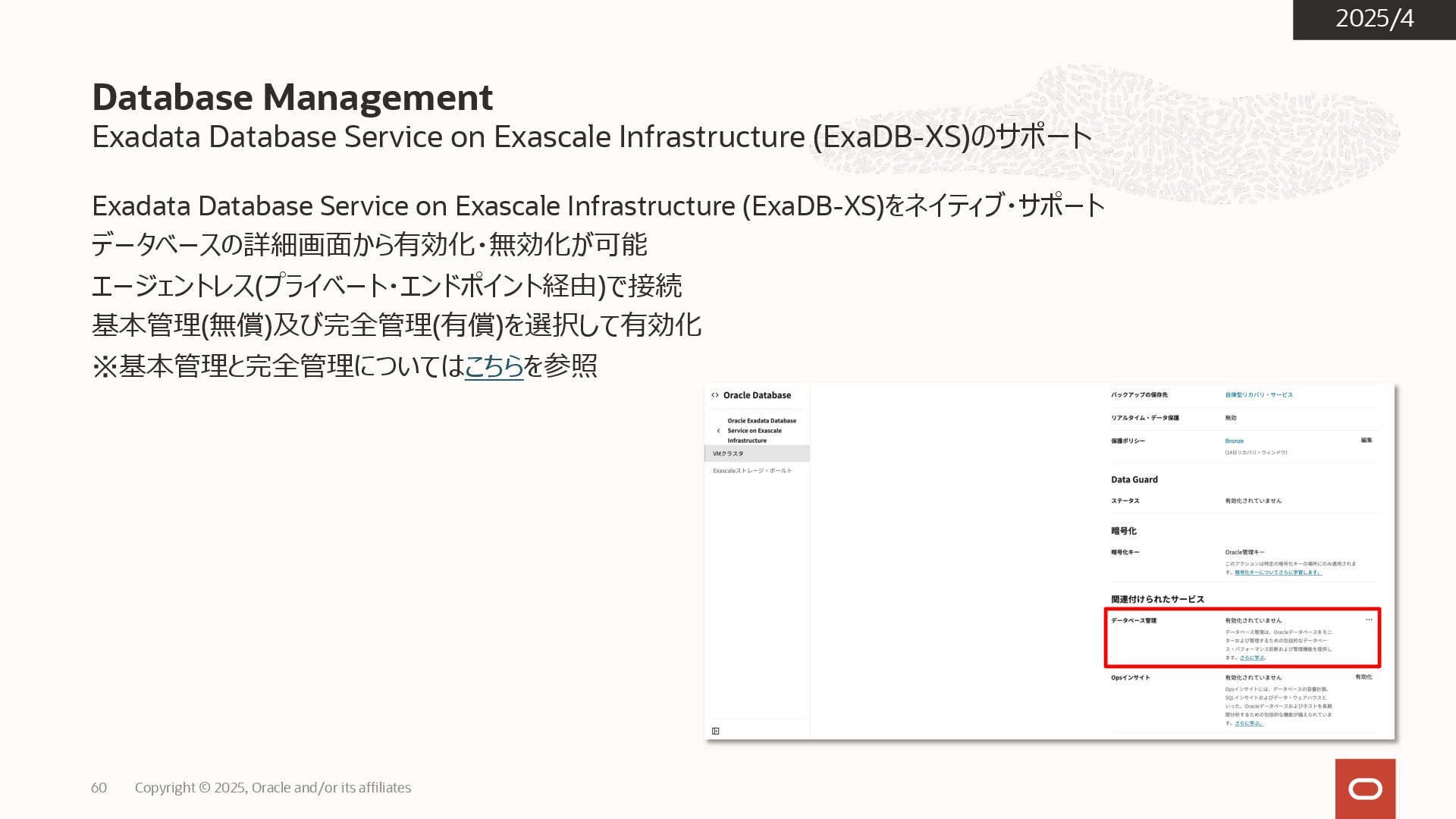Screen dimensions: 1456x819
Task: Open the 暗号化キーについてさらに学習します link
Action: [1278, 573]
